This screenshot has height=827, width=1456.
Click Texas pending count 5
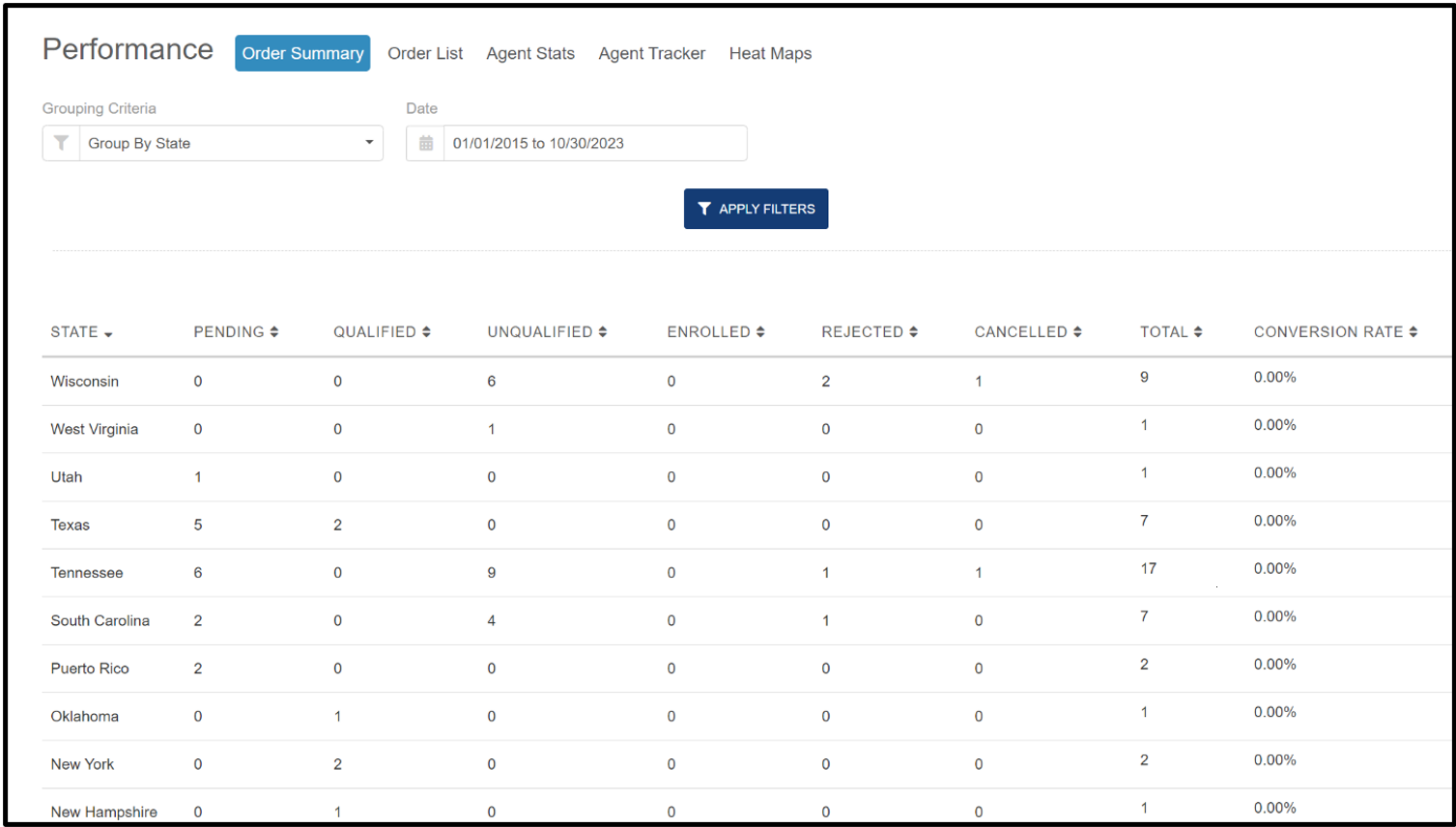click(198, 525)
